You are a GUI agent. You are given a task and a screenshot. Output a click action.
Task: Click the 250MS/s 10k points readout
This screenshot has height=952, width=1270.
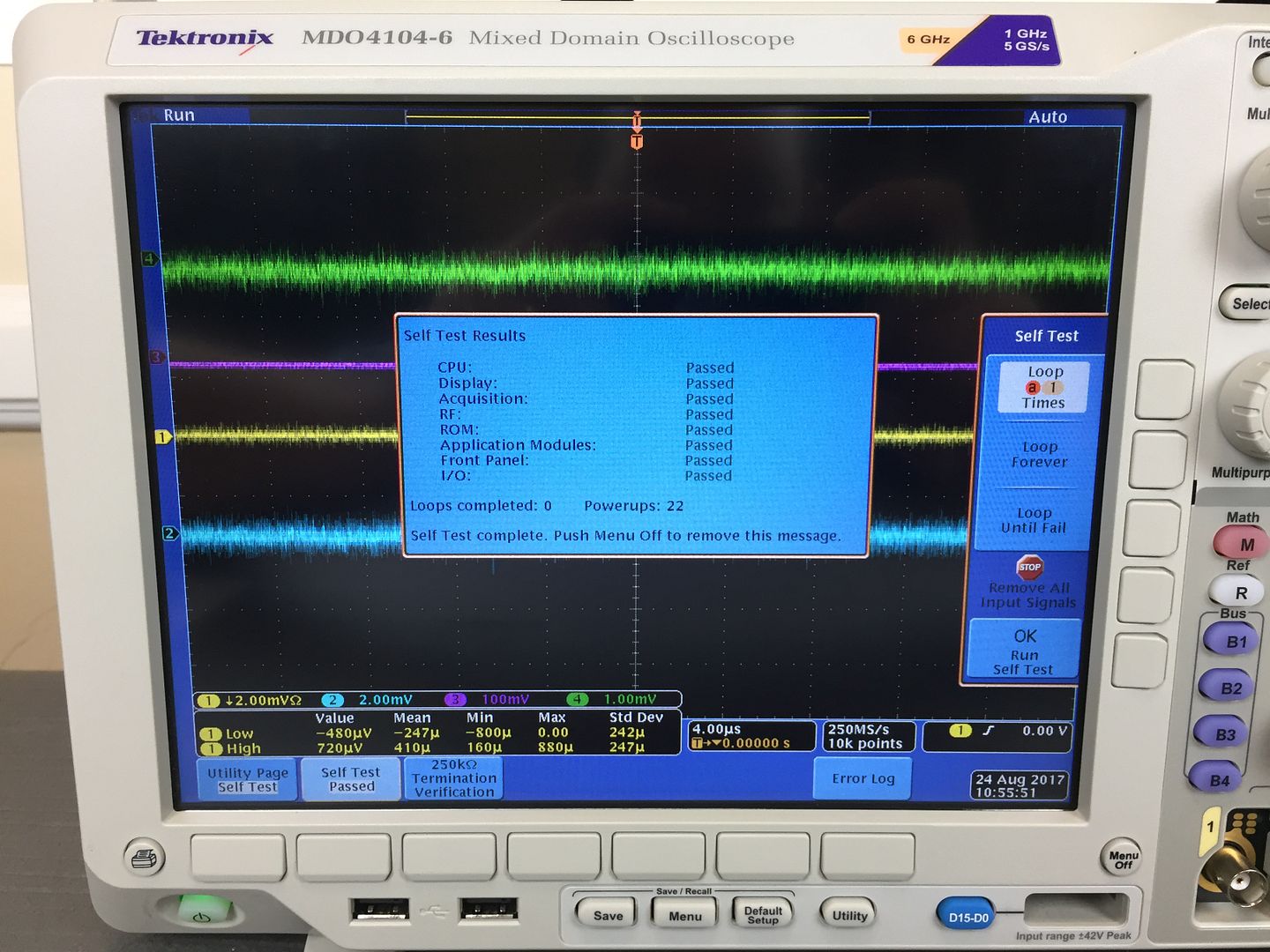[x=868, y=735]
